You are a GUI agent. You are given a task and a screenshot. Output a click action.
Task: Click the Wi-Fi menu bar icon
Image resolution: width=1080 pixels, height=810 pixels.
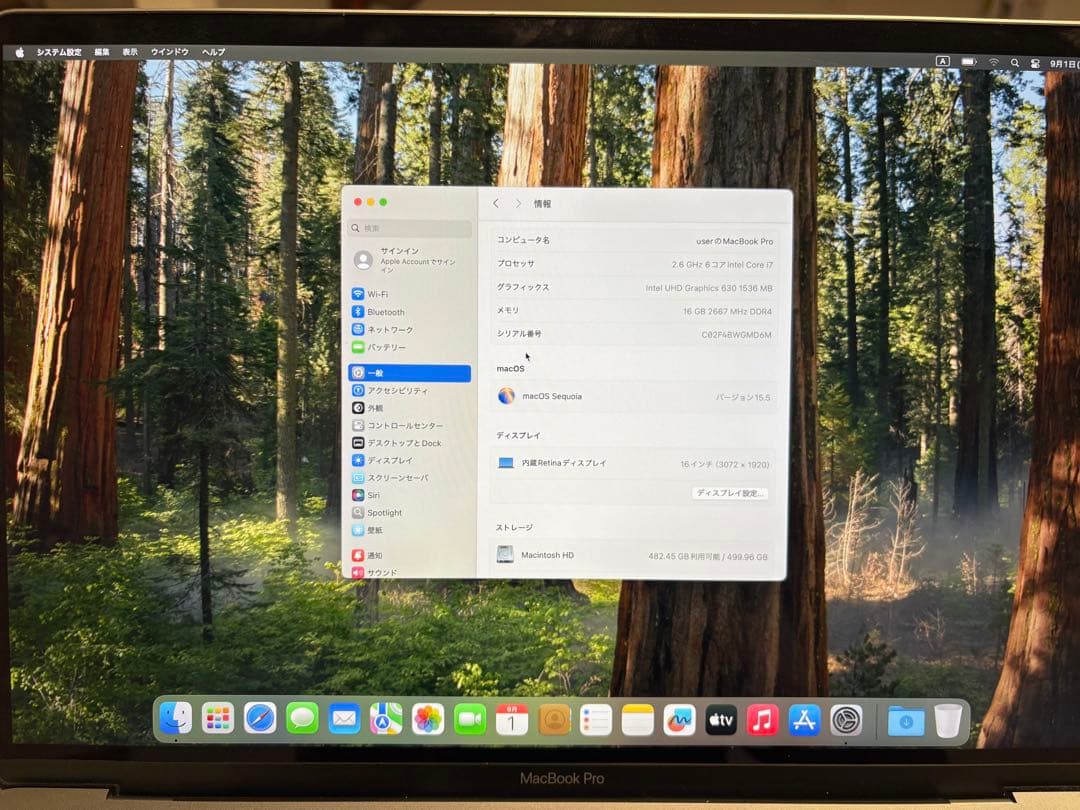(x=994, y=63)
